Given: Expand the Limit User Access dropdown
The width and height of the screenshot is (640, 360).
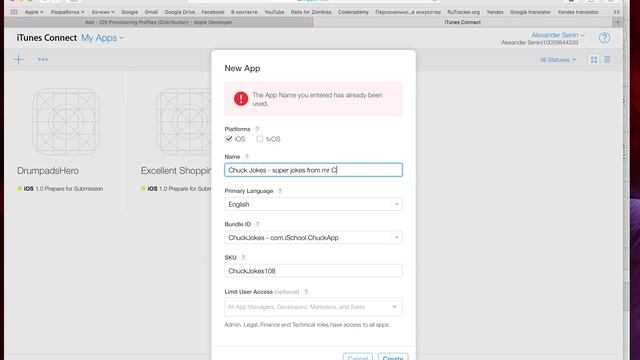Looking at the screenshot, I should (313, 307).
